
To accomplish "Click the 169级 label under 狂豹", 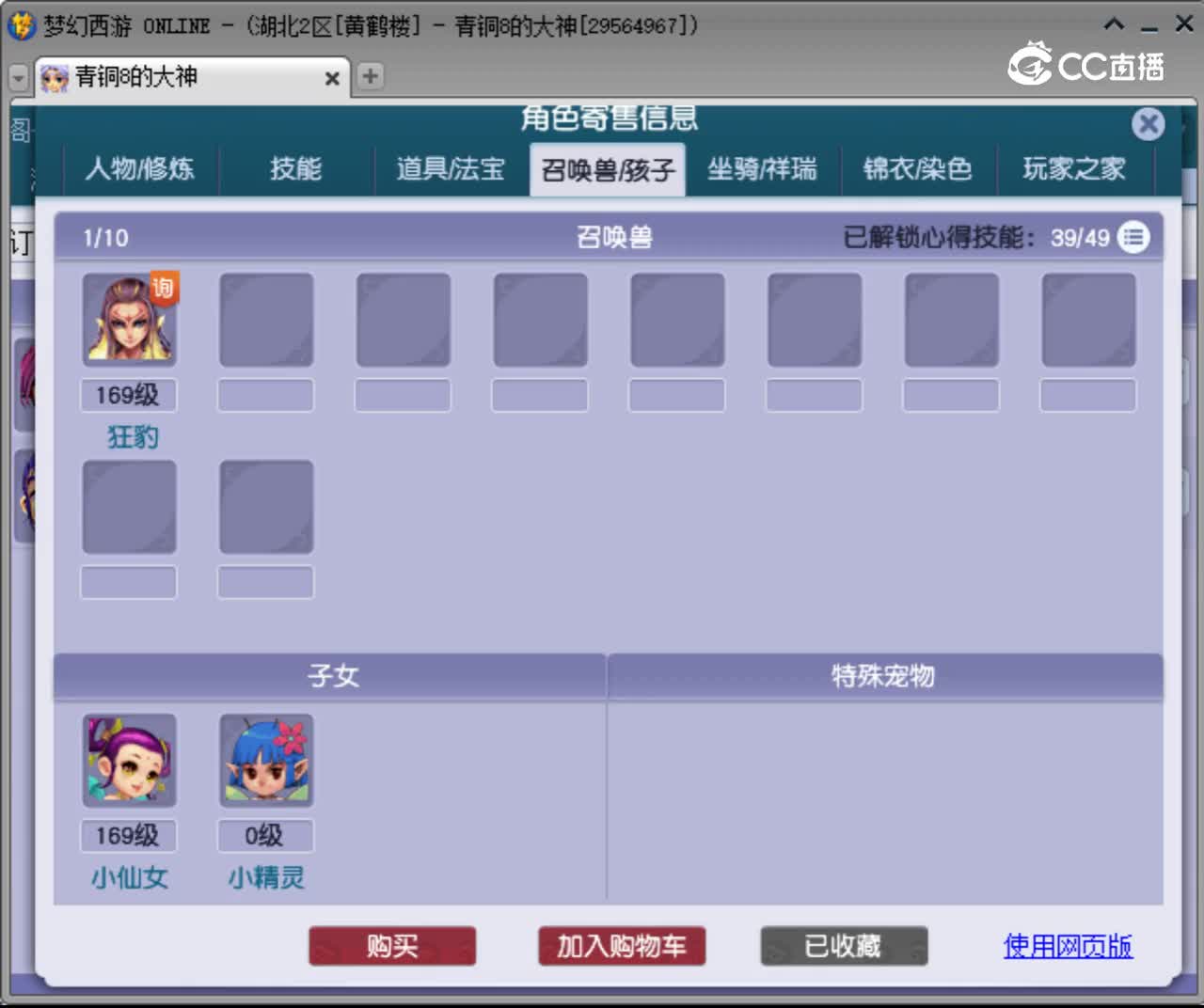I will (128, 395).
